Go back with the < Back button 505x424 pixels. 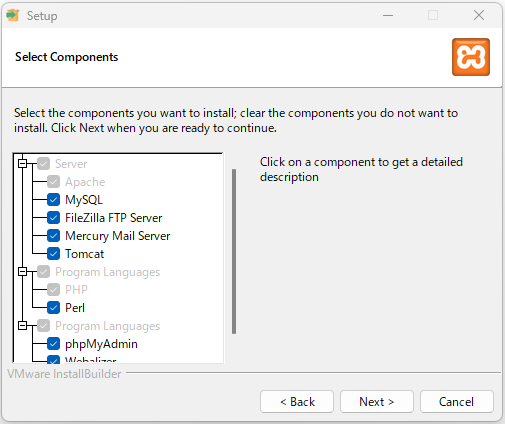point(297,402)
